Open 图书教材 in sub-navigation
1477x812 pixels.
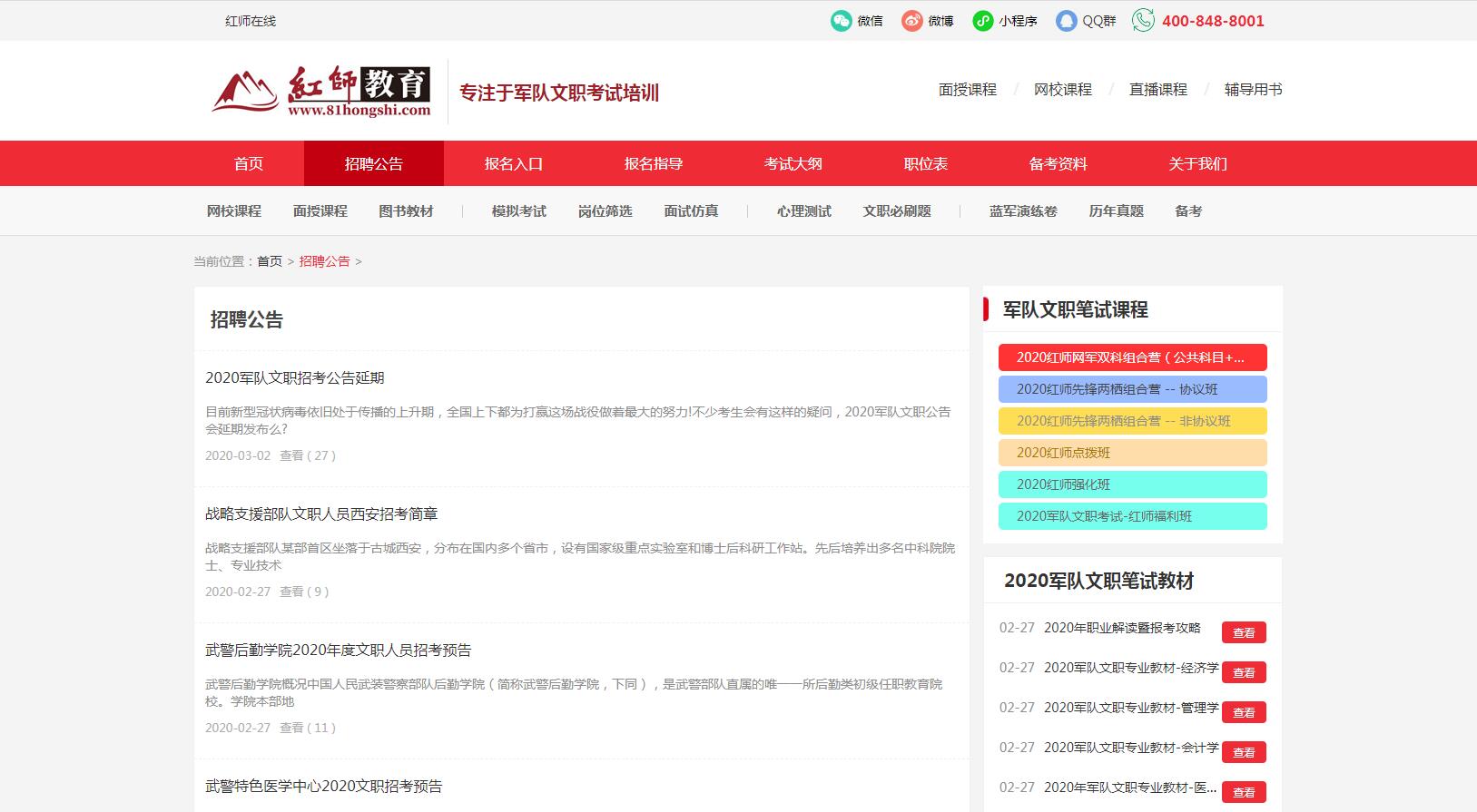[x=406, y=211]
